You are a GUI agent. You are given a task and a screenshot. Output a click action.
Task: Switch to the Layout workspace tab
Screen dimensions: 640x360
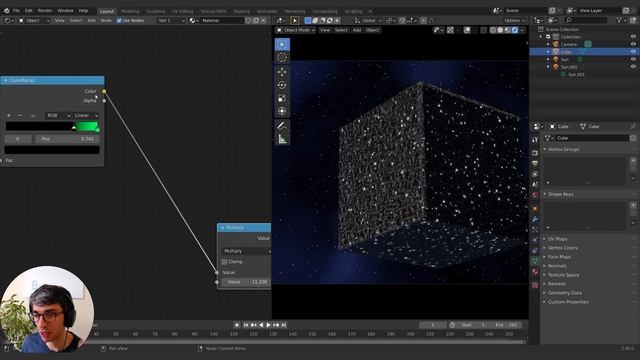(x=107, y=11)
